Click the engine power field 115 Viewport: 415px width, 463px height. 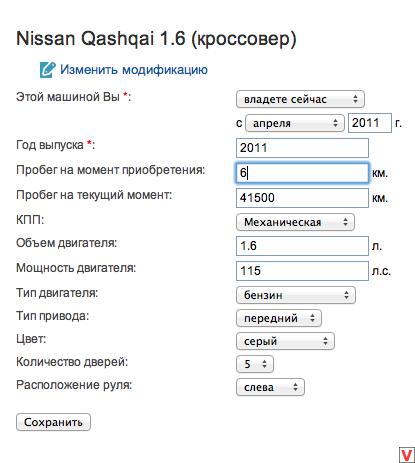click(302, 271)
